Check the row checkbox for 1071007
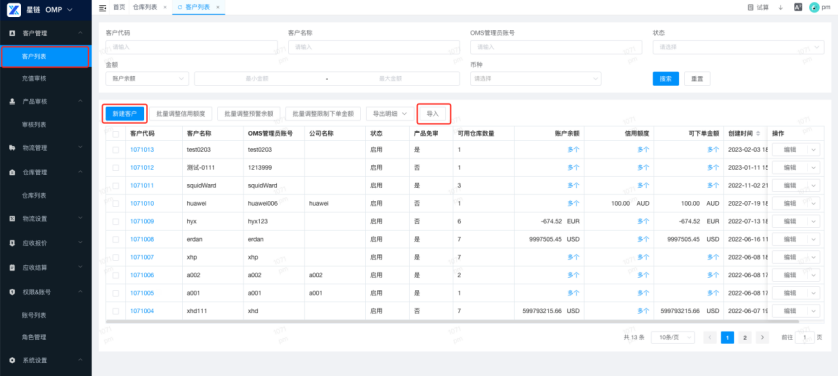 [x=116, y=257]
